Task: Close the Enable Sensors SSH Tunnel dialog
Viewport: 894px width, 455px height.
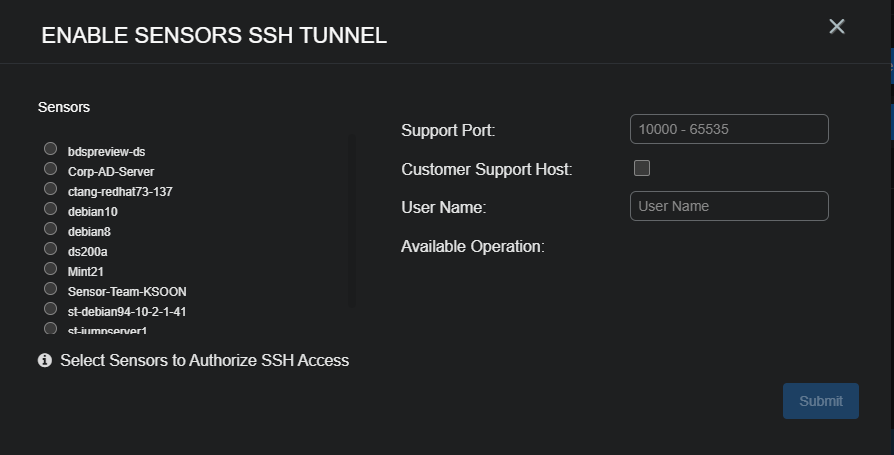Action: [x=837, y=27]
